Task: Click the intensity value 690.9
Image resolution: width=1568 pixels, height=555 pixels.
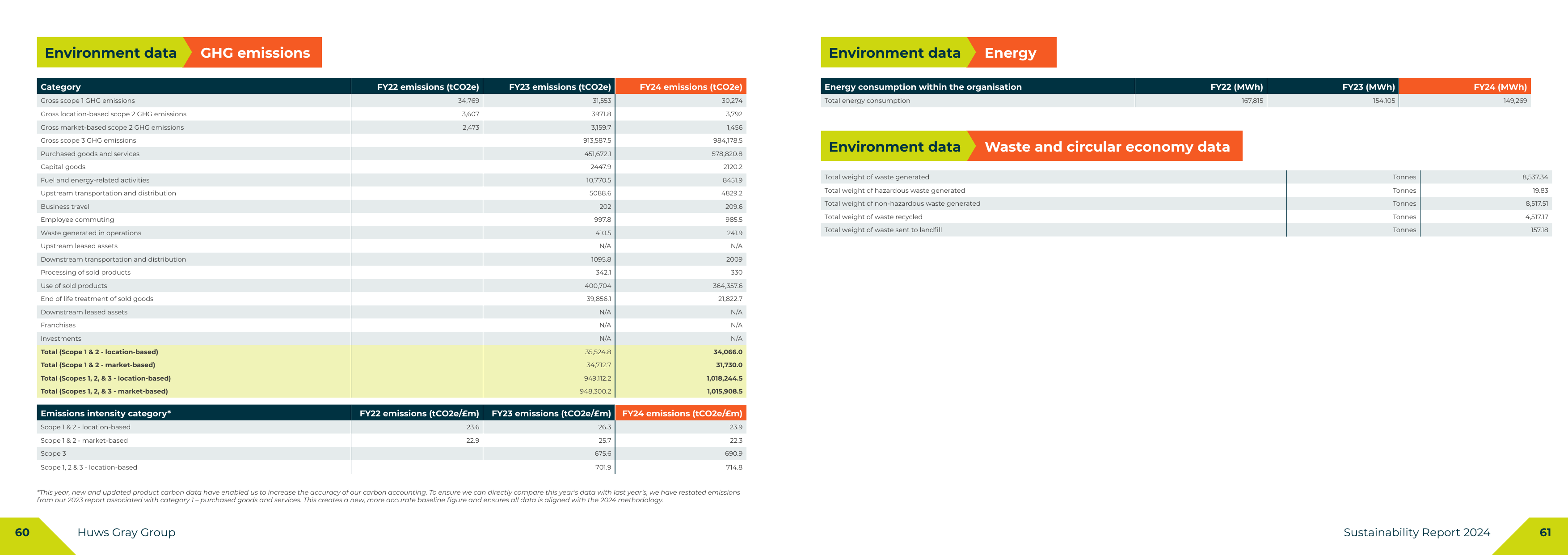Action: [x=733, y=454]
